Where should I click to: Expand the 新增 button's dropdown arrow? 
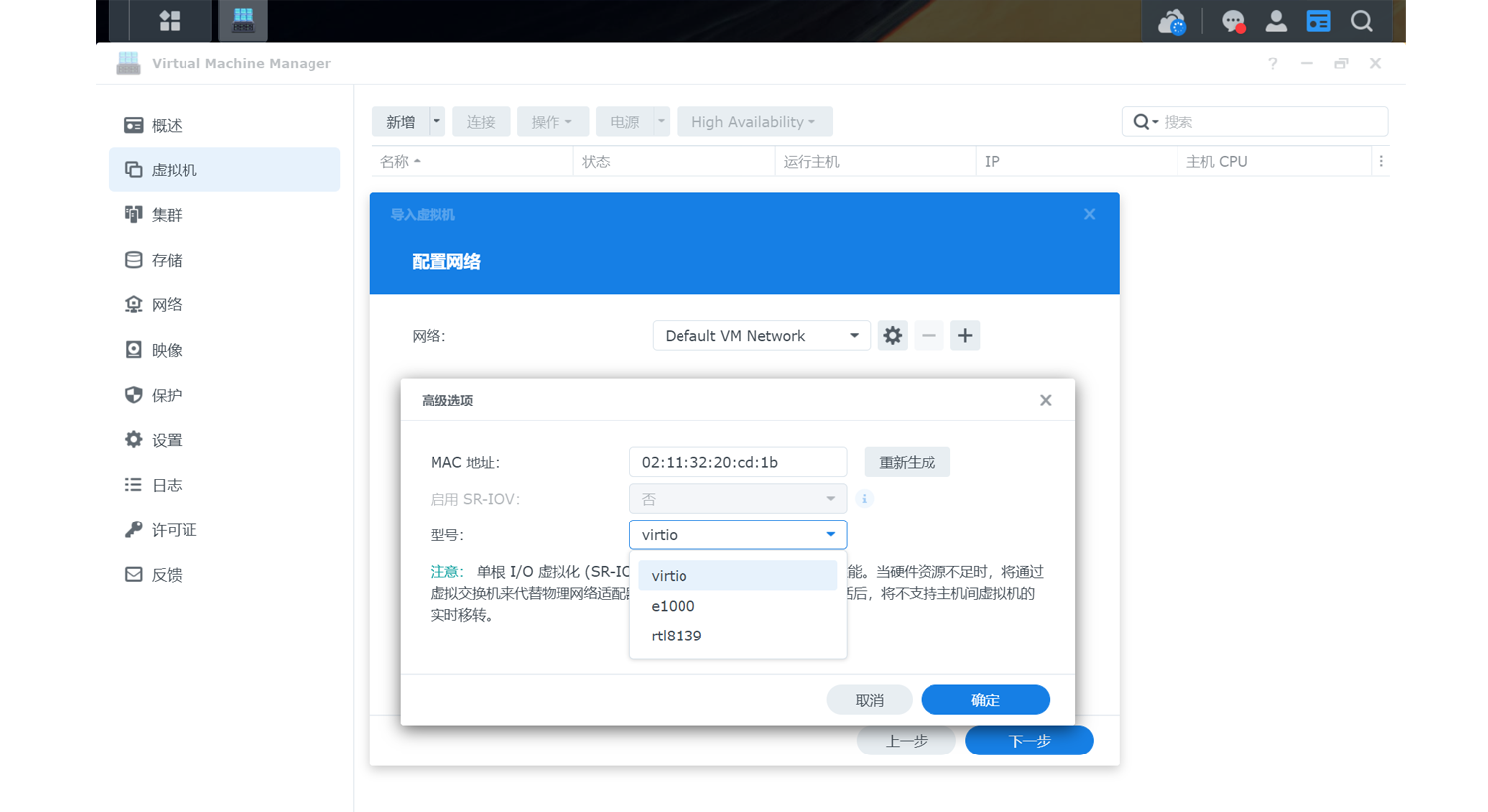(434, 121)
